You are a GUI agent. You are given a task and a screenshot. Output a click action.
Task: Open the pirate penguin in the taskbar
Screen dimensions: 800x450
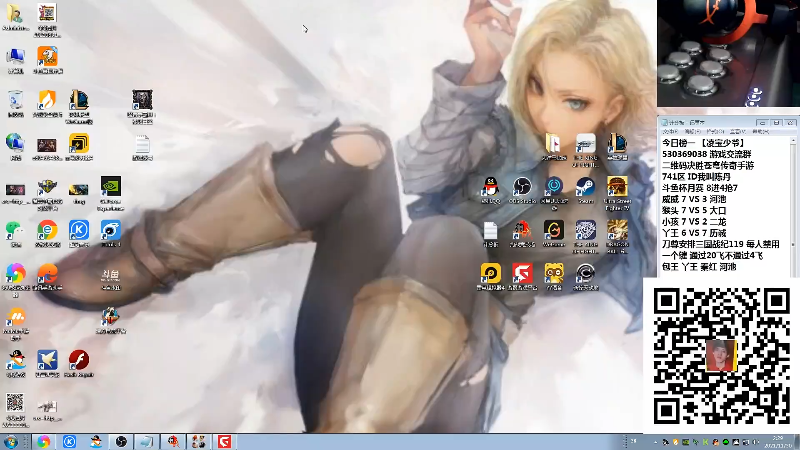[95, 442]
